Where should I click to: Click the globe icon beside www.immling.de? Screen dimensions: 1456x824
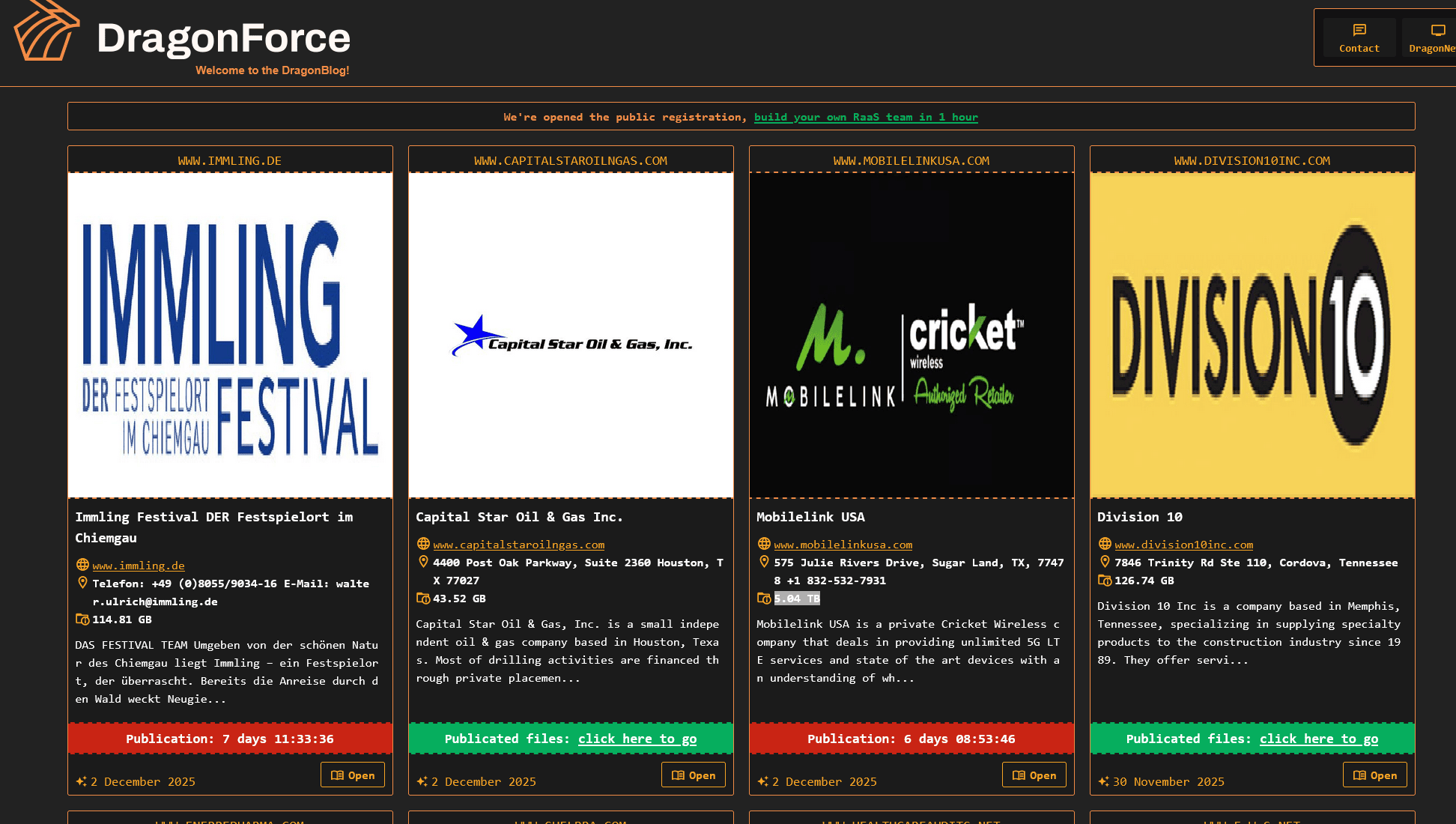coord(82,565)
